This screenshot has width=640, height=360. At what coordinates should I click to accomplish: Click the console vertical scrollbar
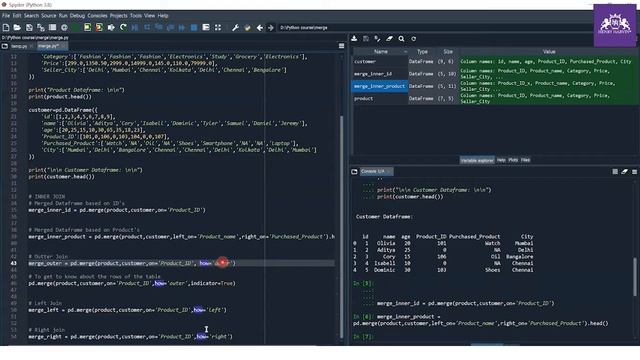(x=635, y=276)
